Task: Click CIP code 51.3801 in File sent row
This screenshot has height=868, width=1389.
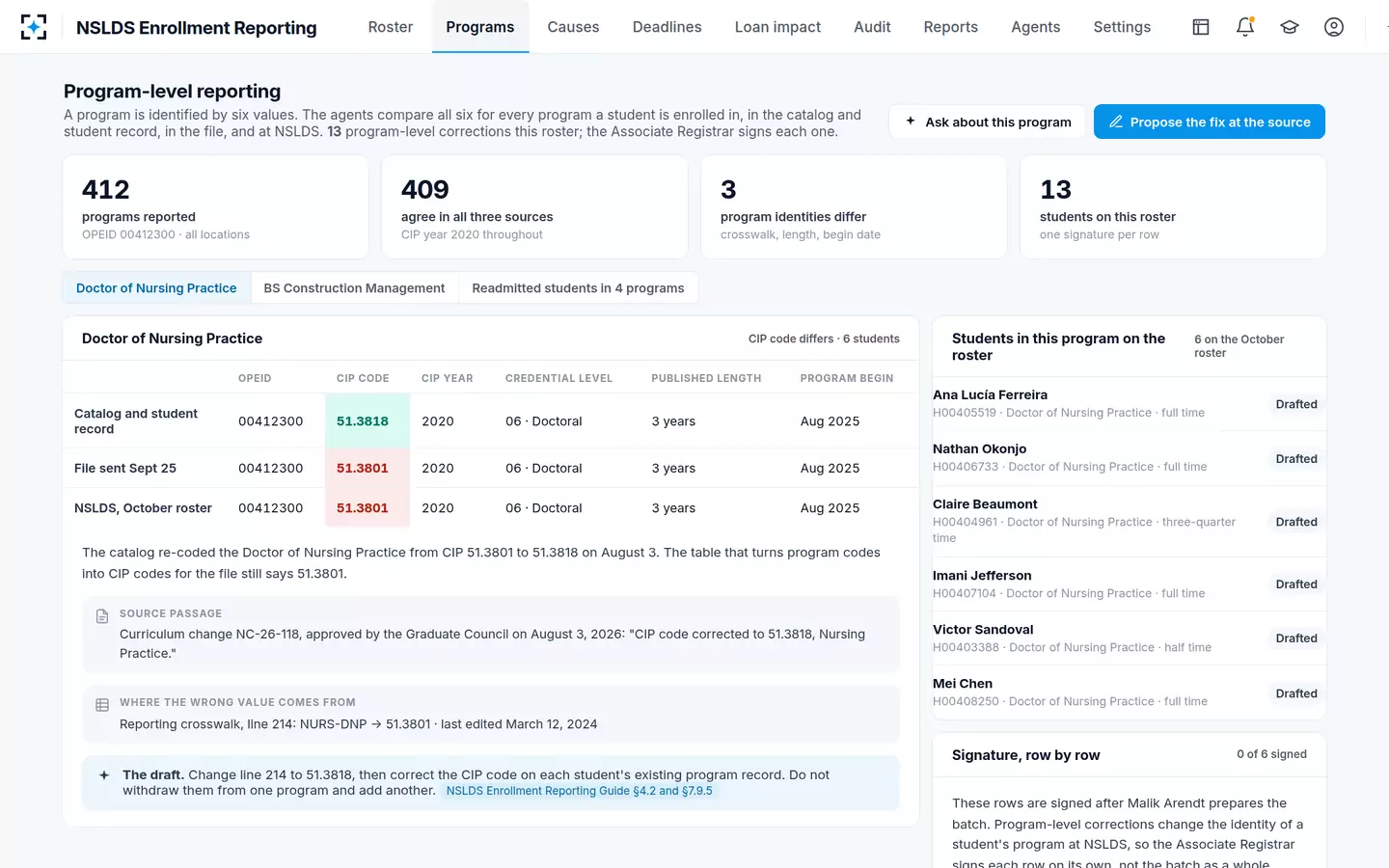Action: coord(367,469)
